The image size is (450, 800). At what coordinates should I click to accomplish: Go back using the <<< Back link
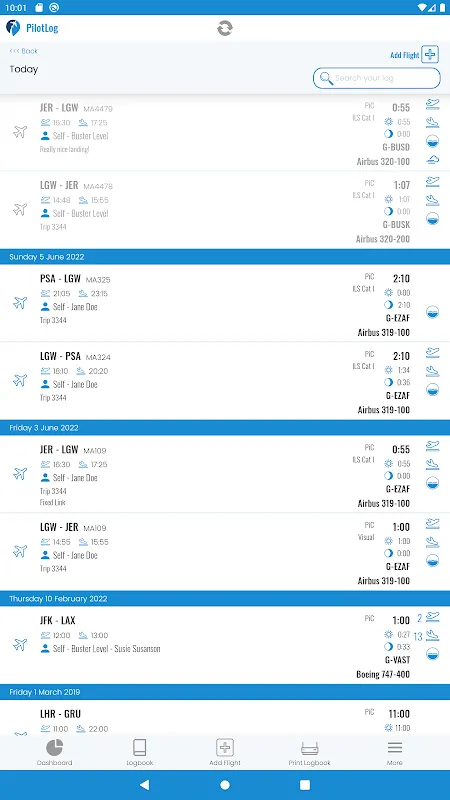[x=23, y=51]
